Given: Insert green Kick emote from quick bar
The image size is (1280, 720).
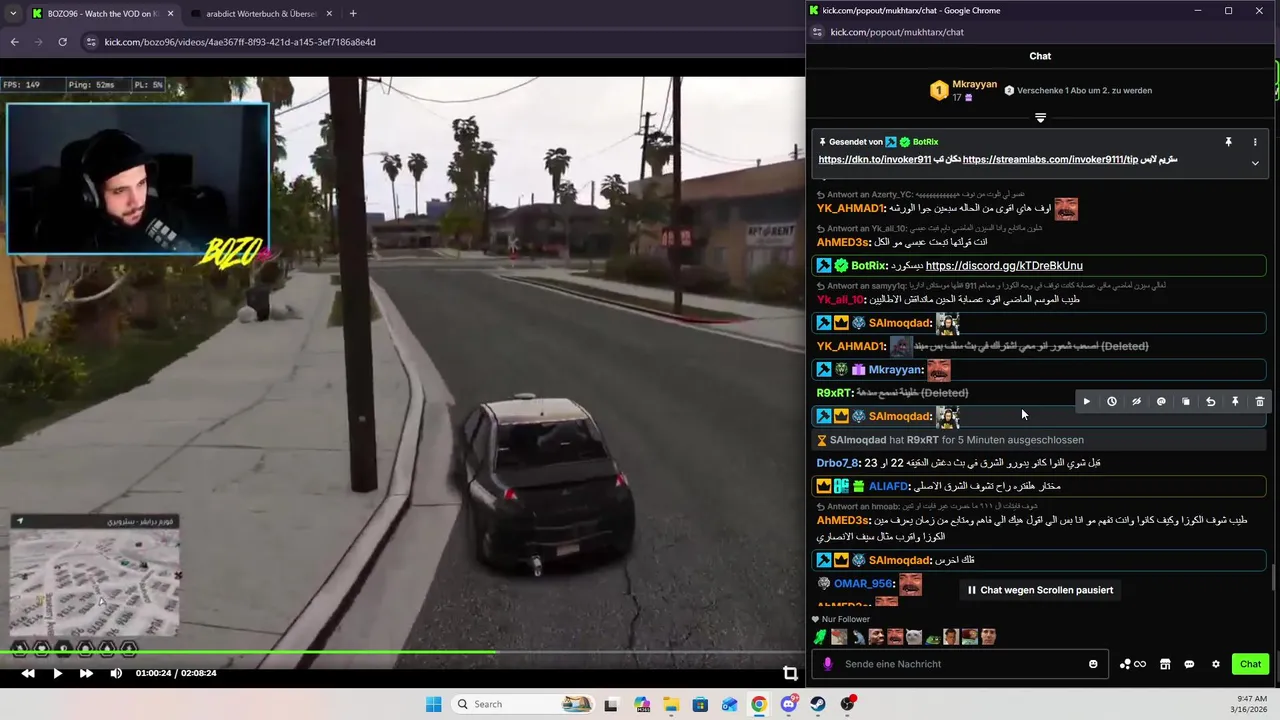Looking at the screenshot, I should tap(820, 637).
